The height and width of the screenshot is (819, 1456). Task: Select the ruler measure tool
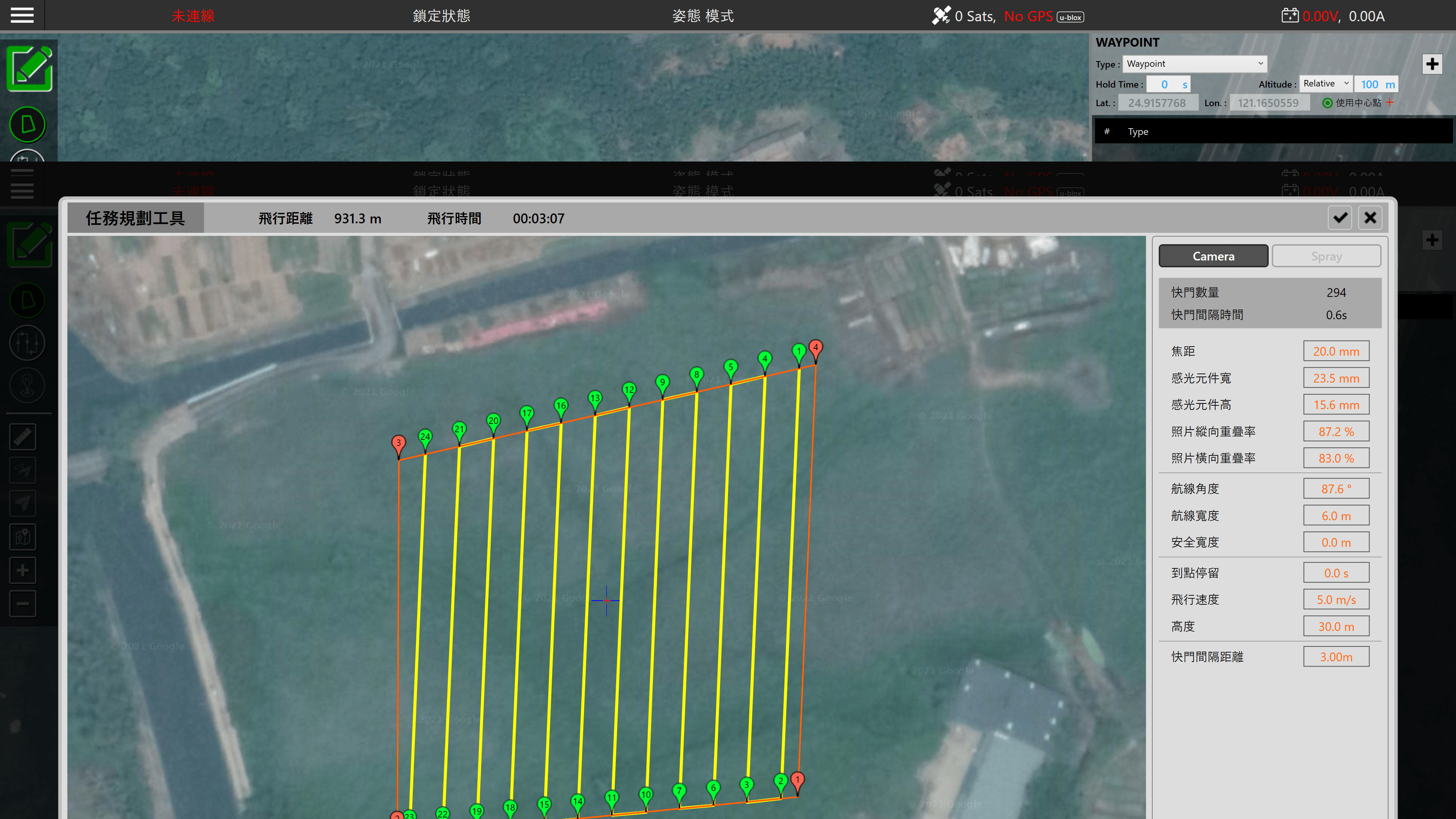tap(23, 437)
